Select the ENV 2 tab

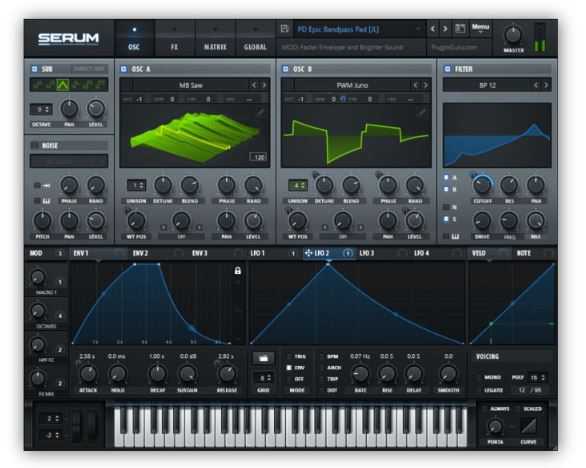tap(141, 253)
